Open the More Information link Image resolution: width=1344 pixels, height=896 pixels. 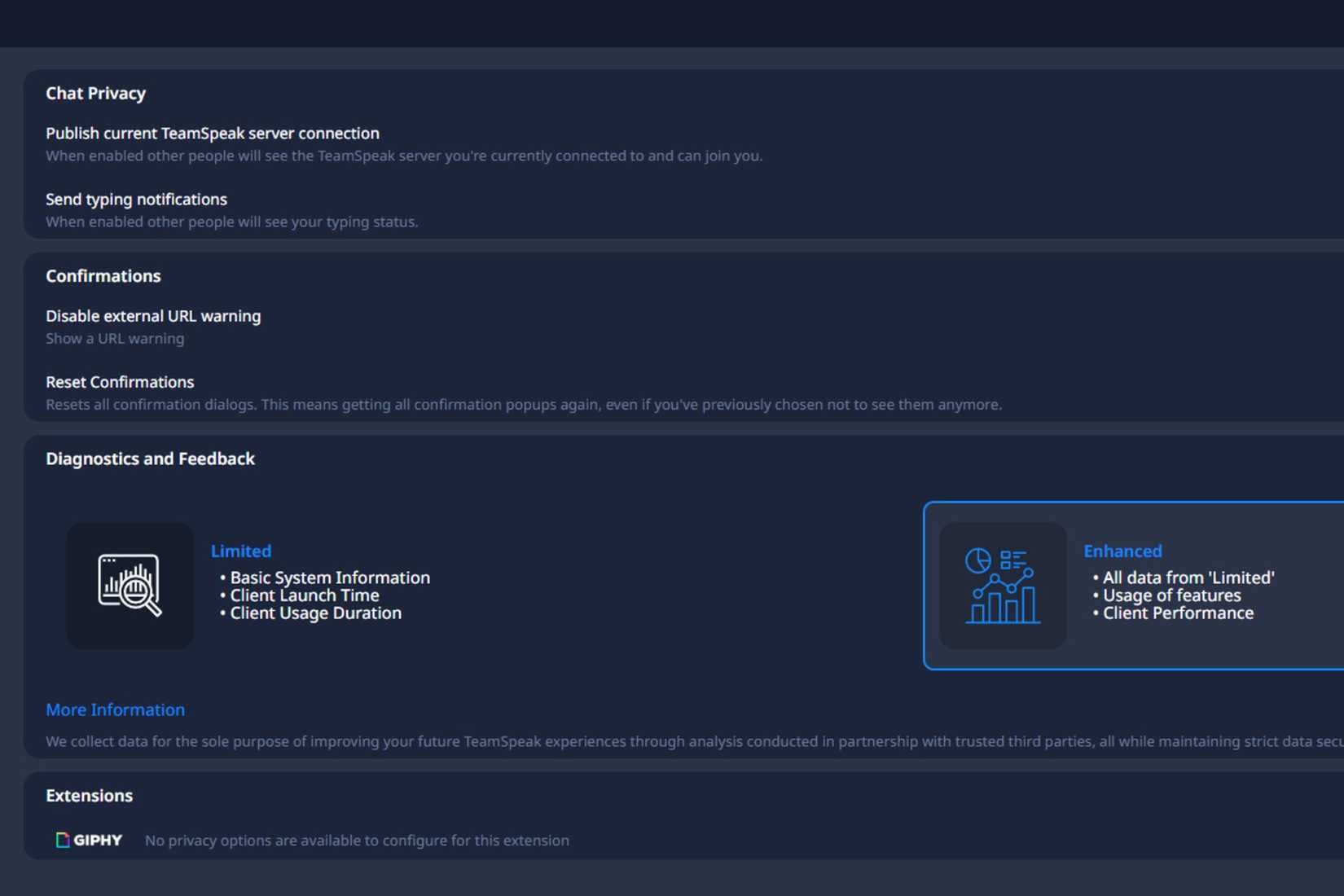[115, 709]
